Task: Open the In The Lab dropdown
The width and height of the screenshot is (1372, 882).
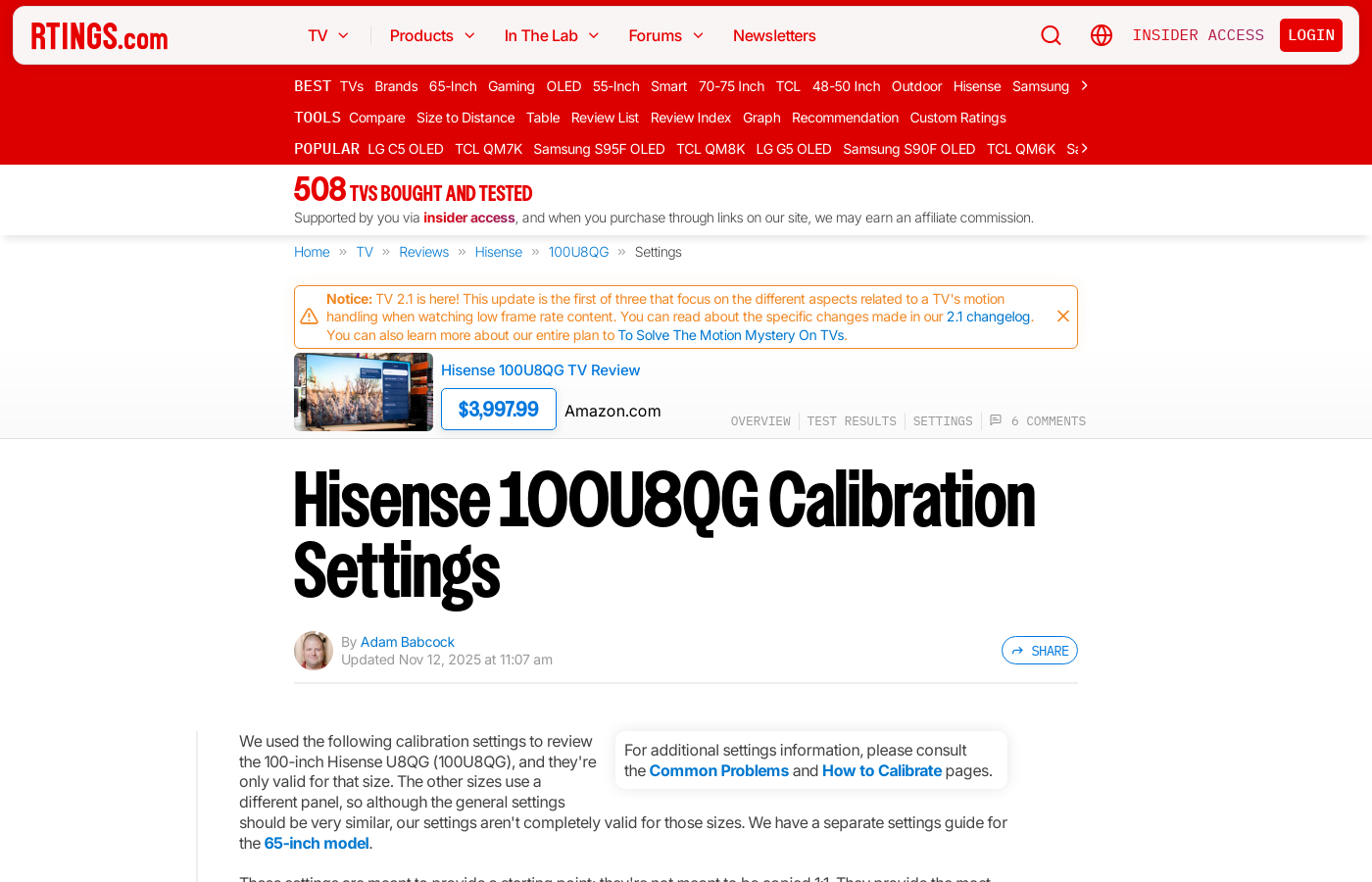Action: click(x=551, y=36)
